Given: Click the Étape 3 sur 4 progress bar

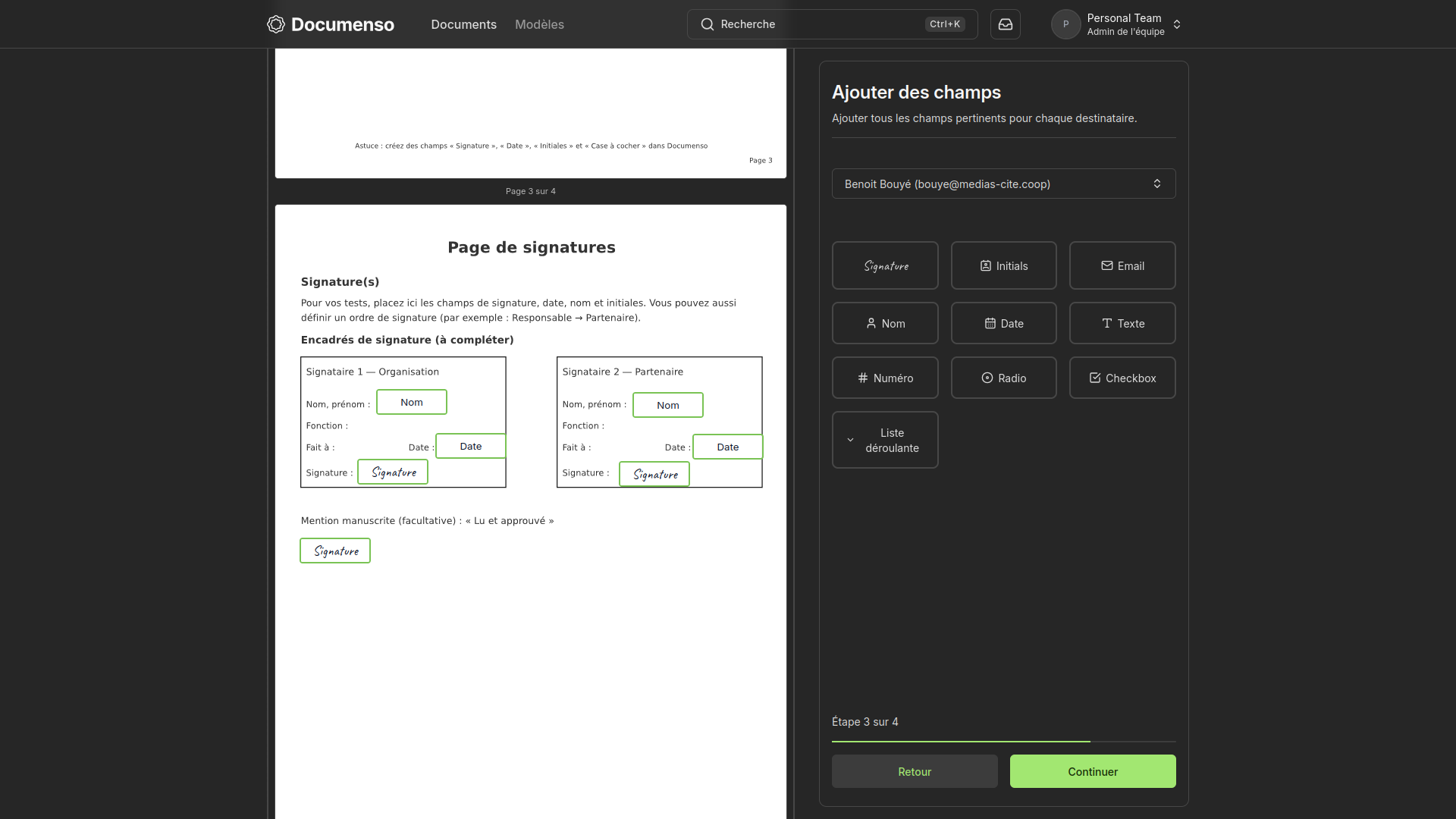Looking at the screenshot, I should click(x=1003, y=741).
